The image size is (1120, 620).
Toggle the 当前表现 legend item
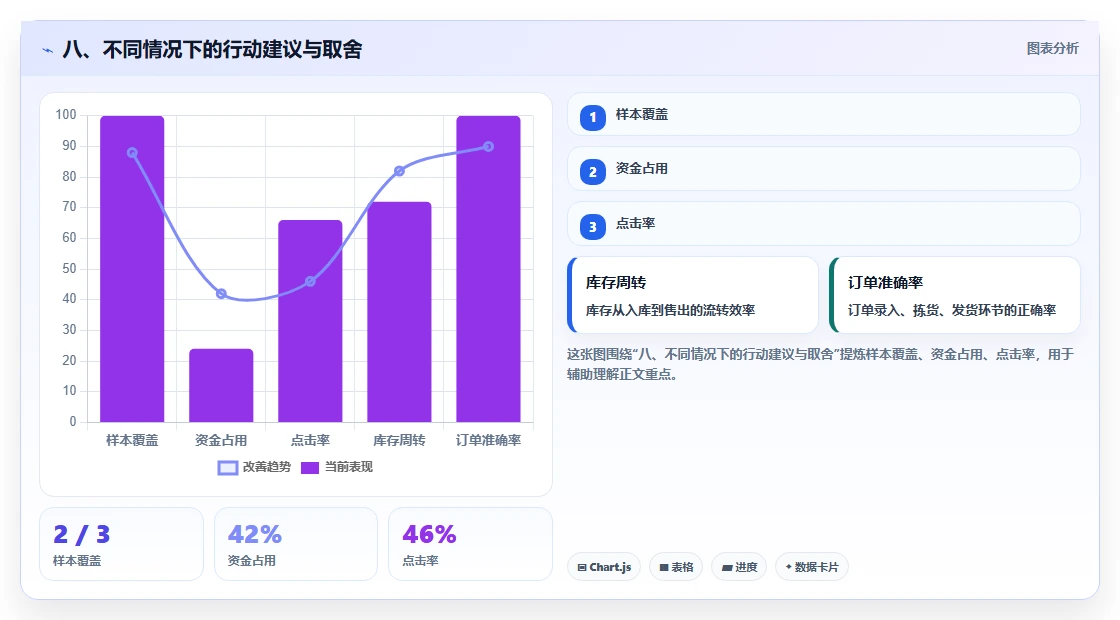(336, 467)
